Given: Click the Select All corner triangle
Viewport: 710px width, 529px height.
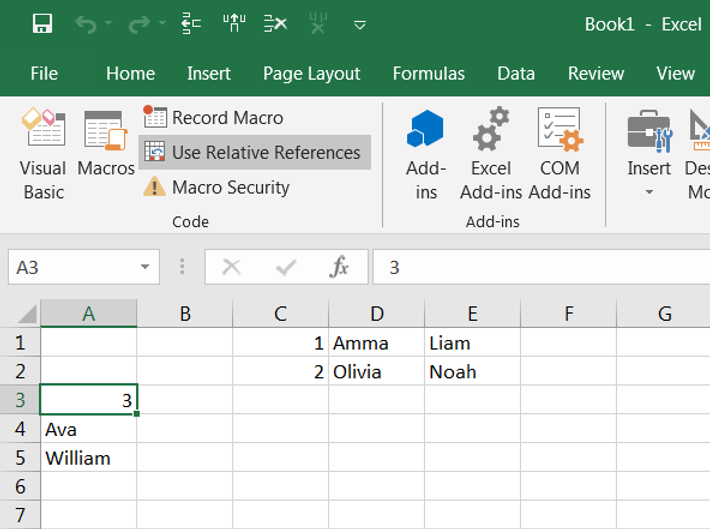Looking at the screenshot, I should pos(24,314).
